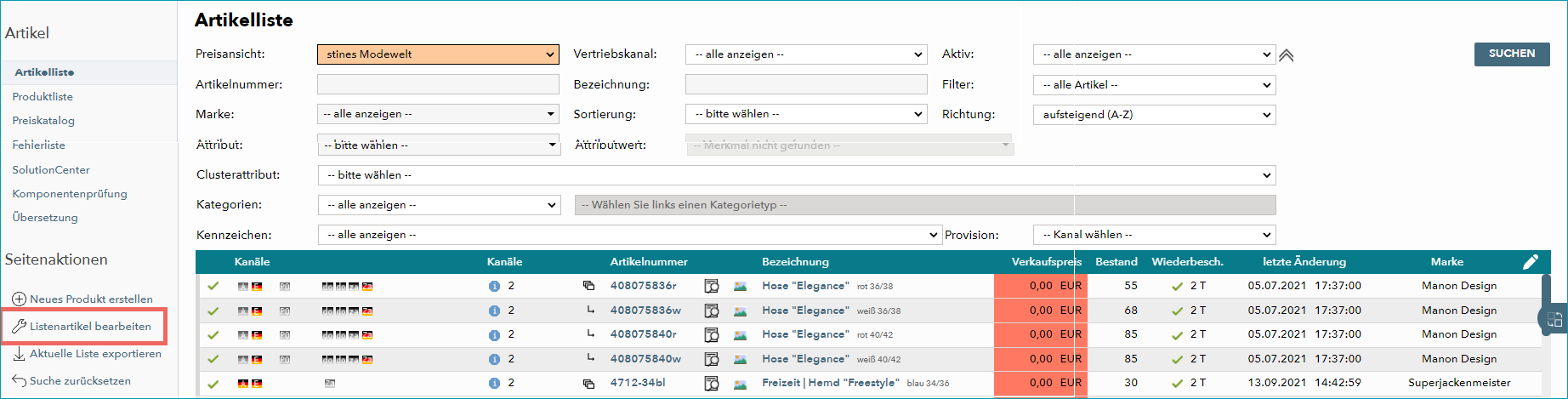Click info icon in row 408075836r
Screen dimensions: 1568x399
click(494, 287)
